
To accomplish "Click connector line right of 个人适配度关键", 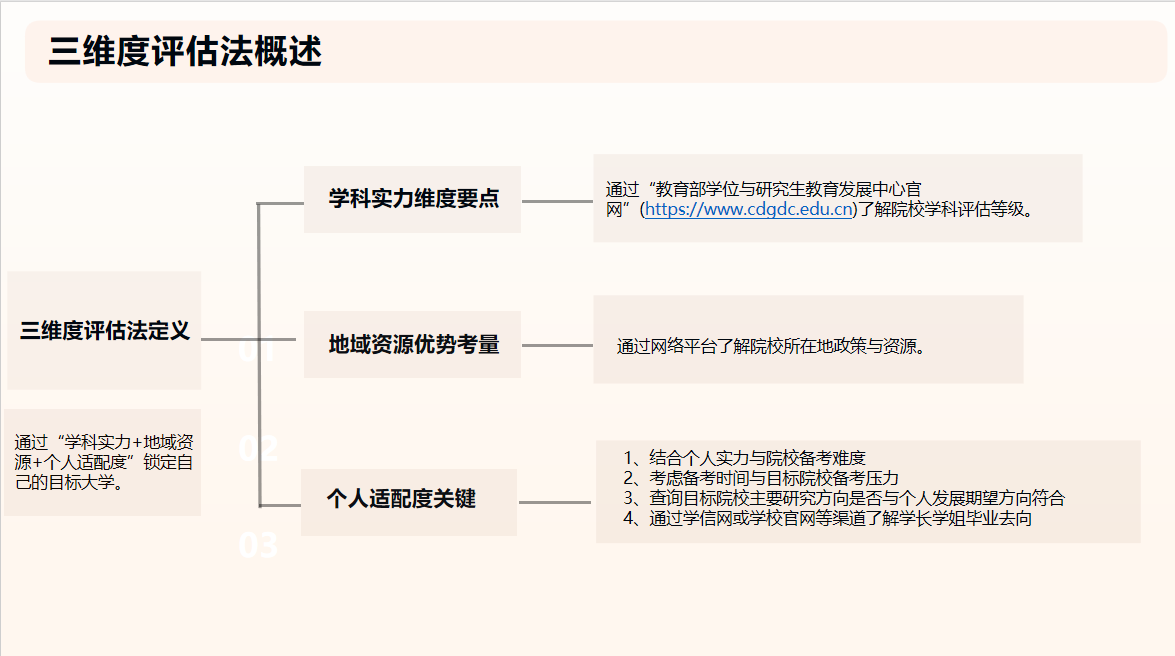I will (556, 502).
